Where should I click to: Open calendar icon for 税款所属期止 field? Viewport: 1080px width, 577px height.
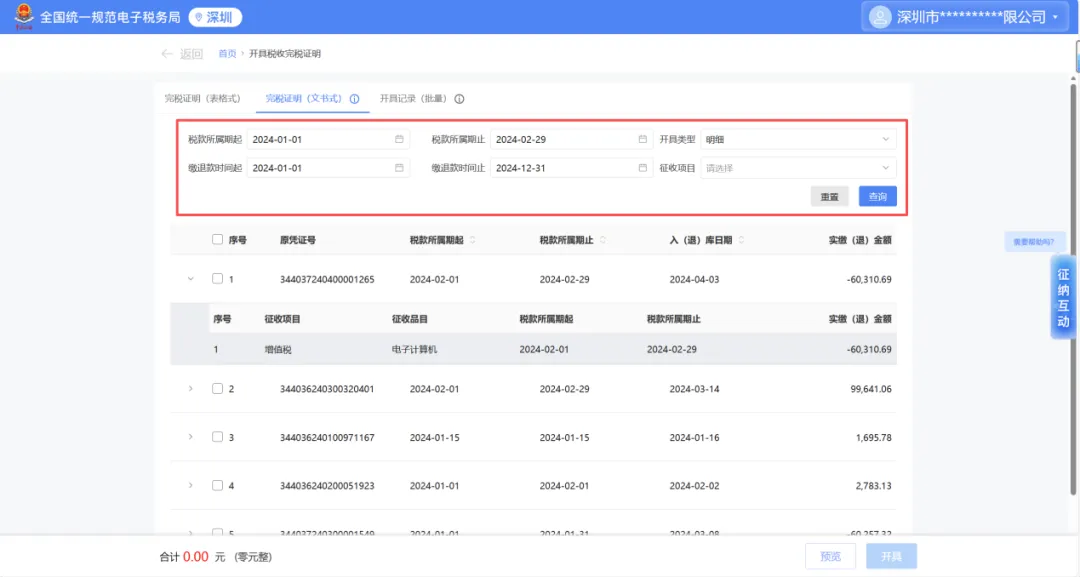click(643, 139)
